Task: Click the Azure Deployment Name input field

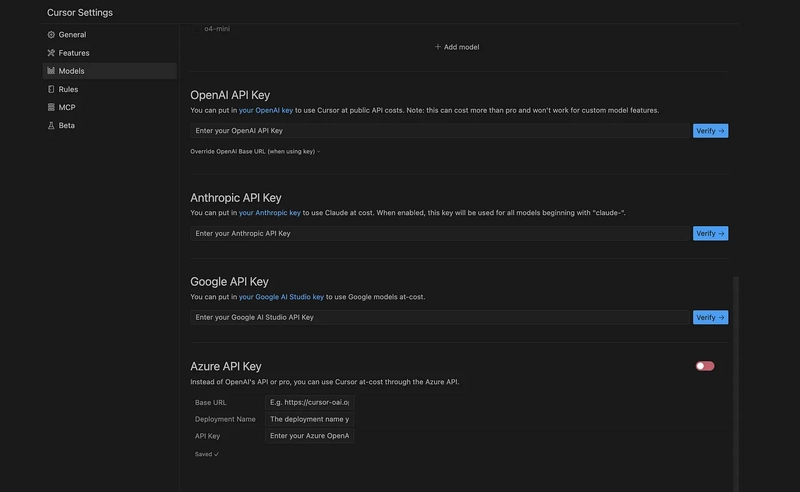Action: 309,419
